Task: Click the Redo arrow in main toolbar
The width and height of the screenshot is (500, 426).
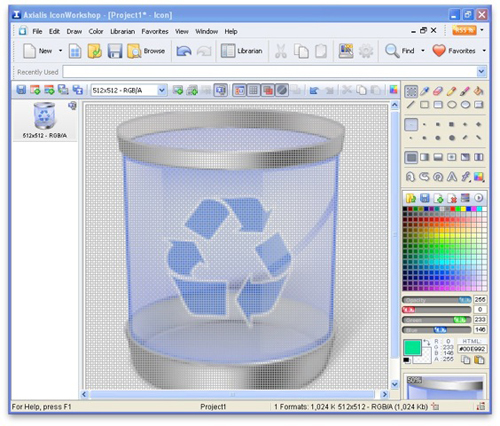Action: pos(204,51)
